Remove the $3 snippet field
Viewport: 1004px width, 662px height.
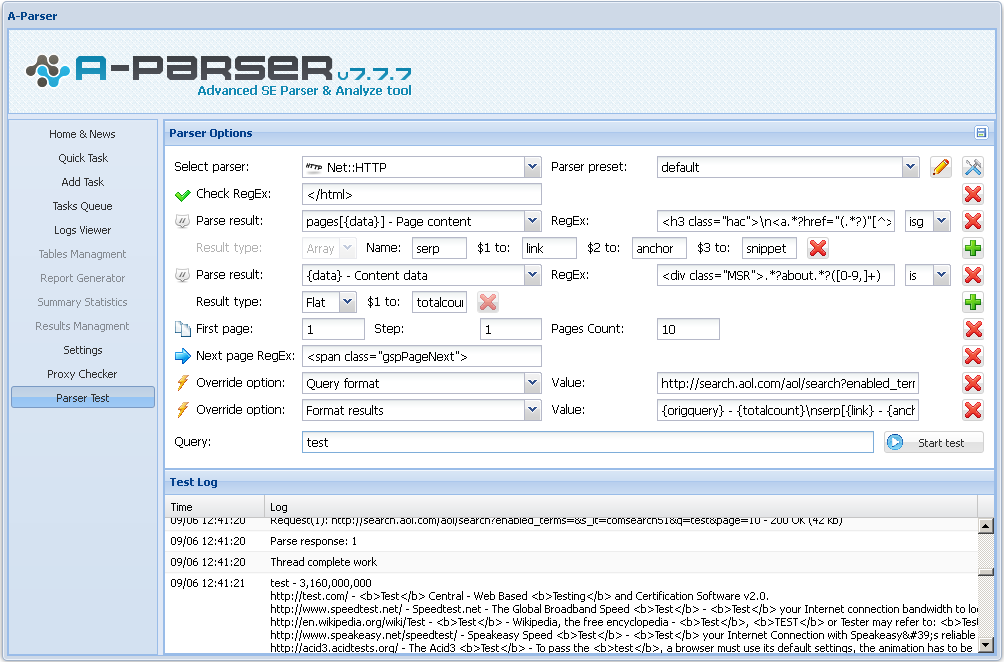(818, 248)
